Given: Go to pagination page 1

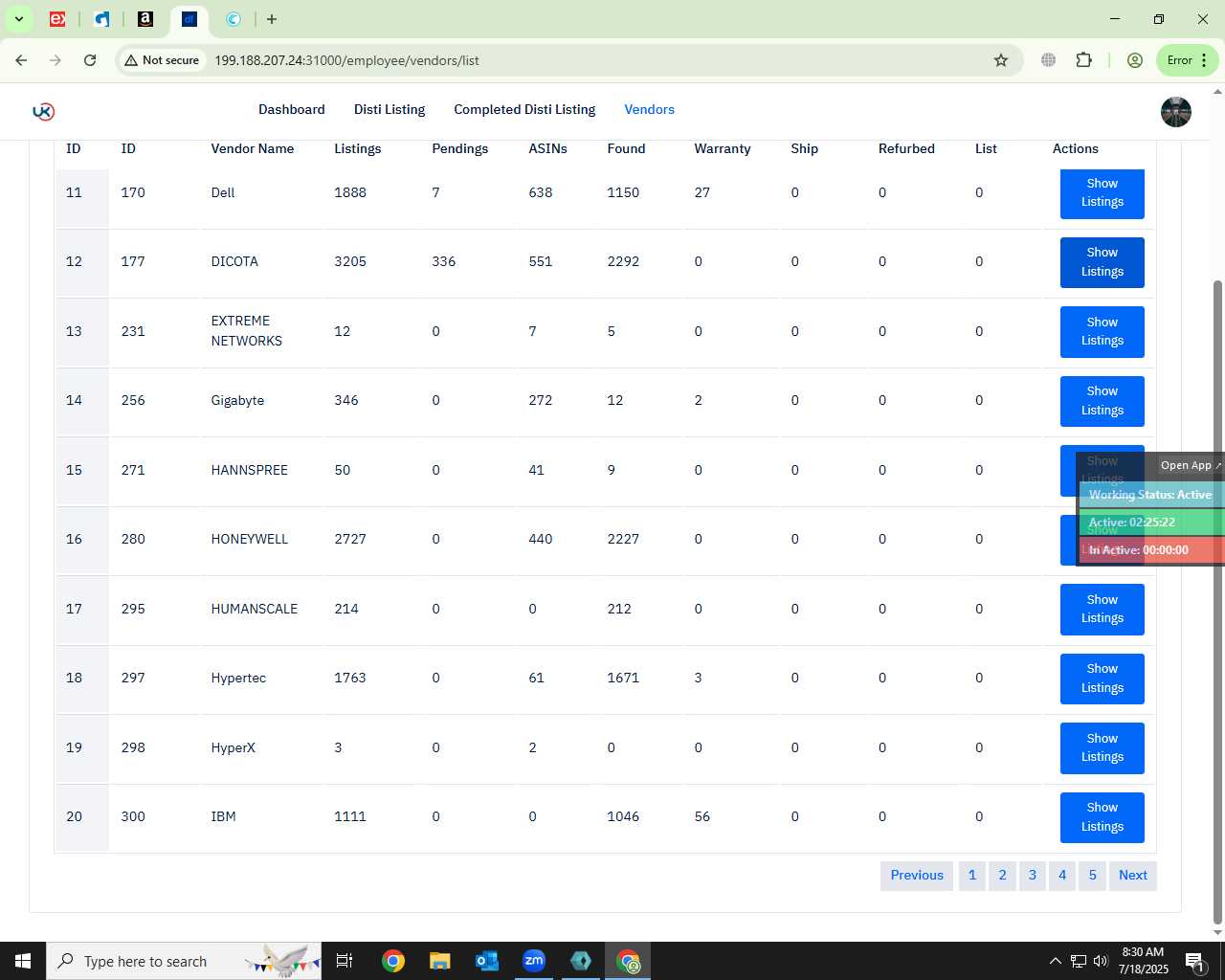Looking at the screenshot, I should 972,876.
